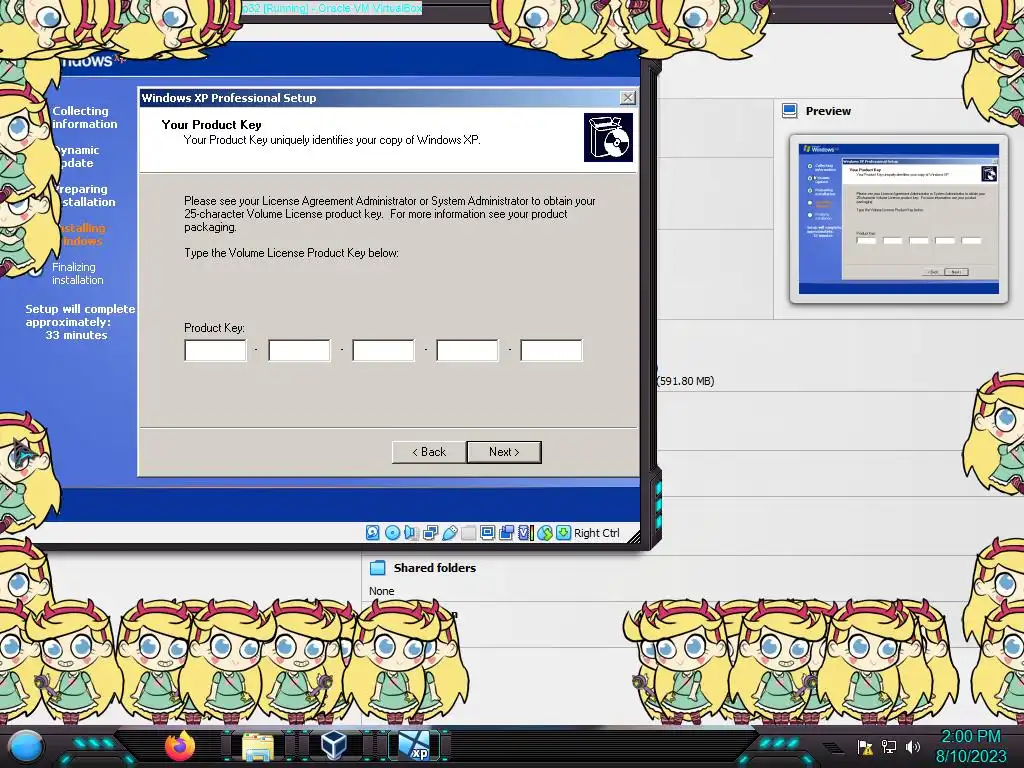The image size is (1024, 768).
Task: Click the mouse integration indicator icon
Action: 545,533
